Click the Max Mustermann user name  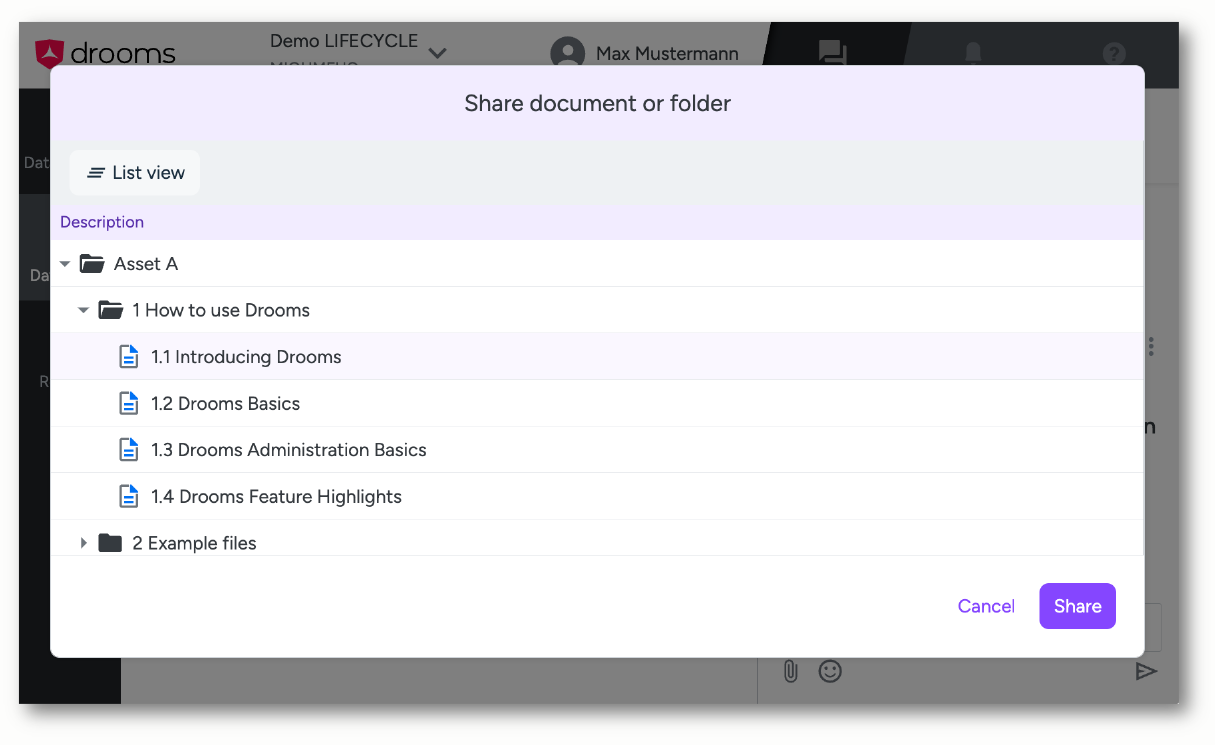pos(667,53)
